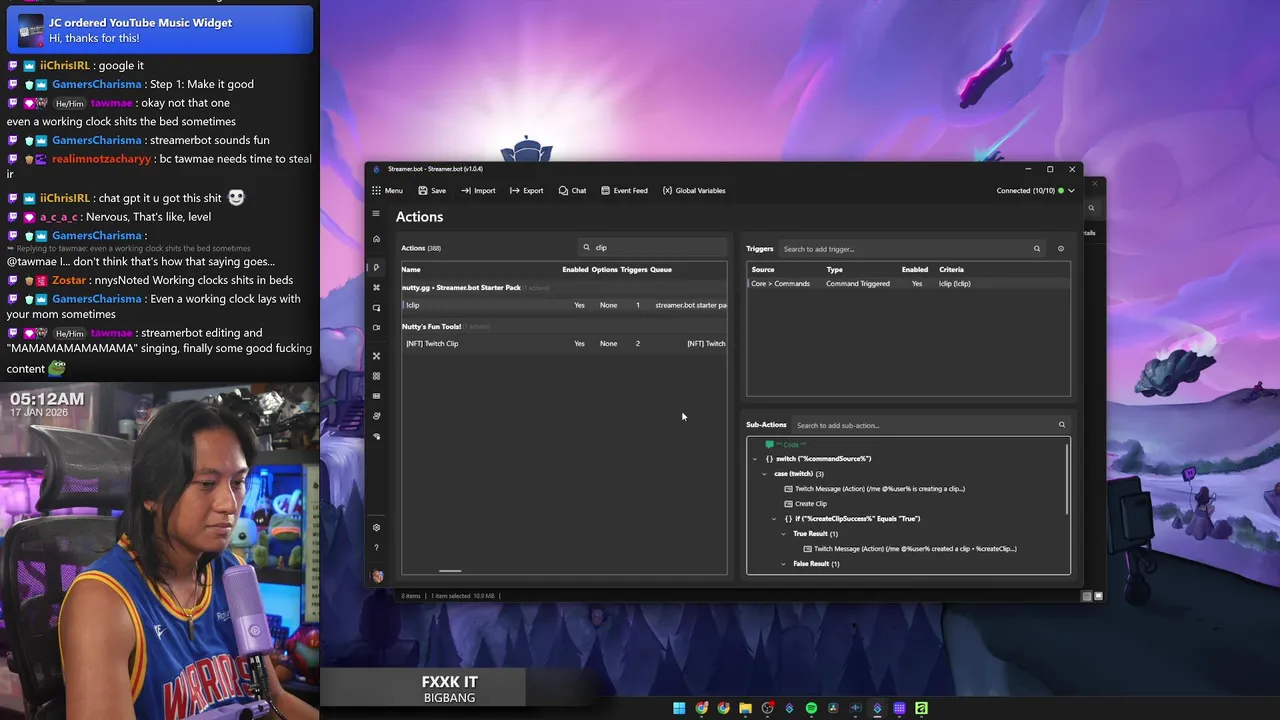Switch to large icons view at window bottom-right

tap(1098, 596)
